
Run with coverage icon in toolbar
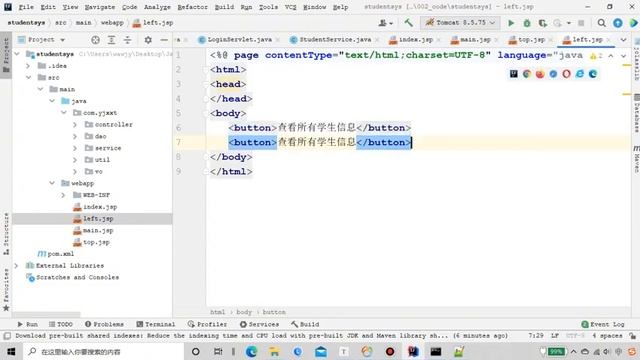pyautogui.click(x=542, y=23)
